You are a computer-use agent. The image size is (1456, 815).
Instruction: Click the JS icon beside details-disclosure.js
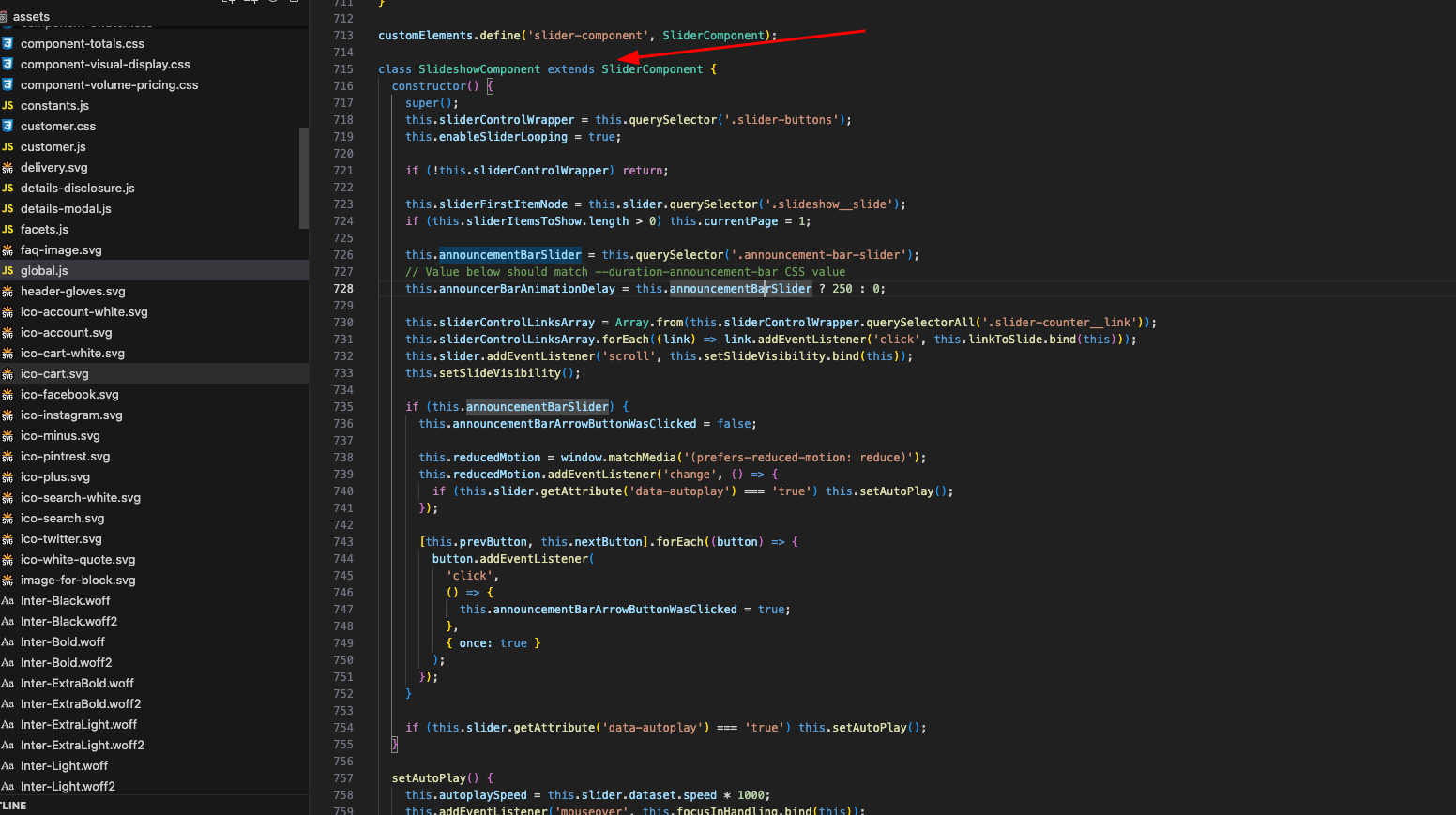(8, 189)
